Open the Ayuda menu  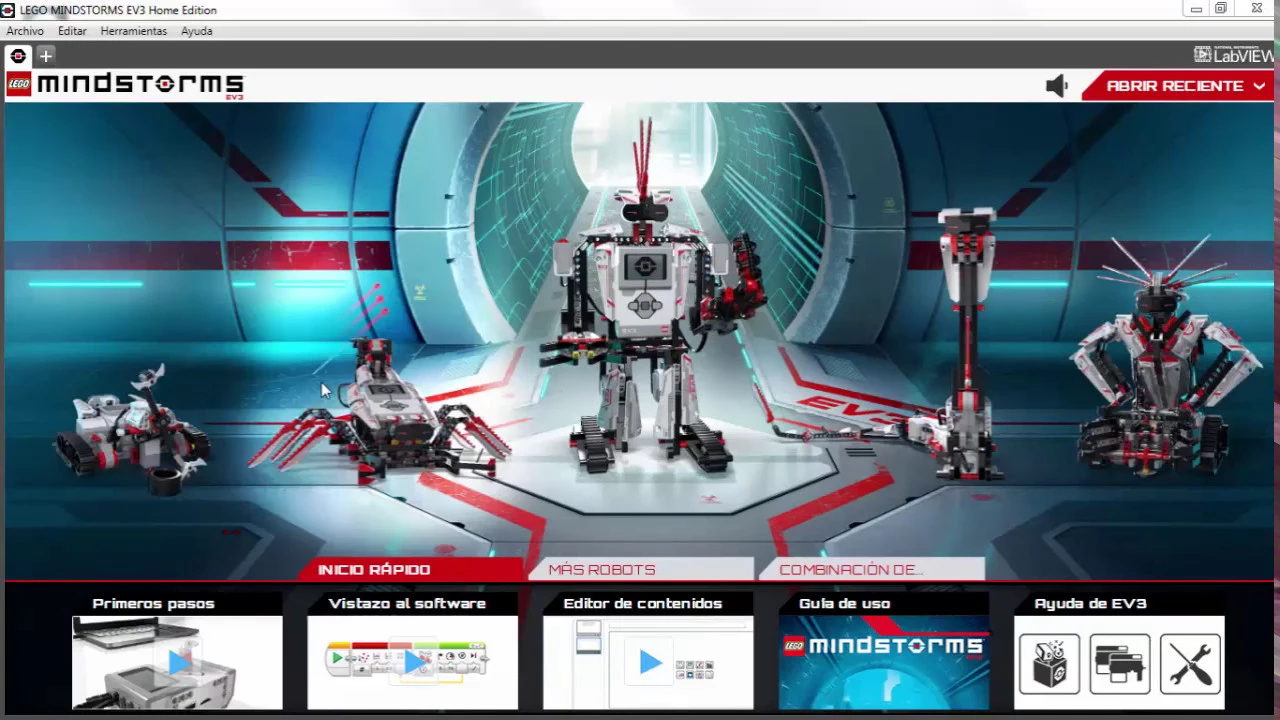coord(196,31)
